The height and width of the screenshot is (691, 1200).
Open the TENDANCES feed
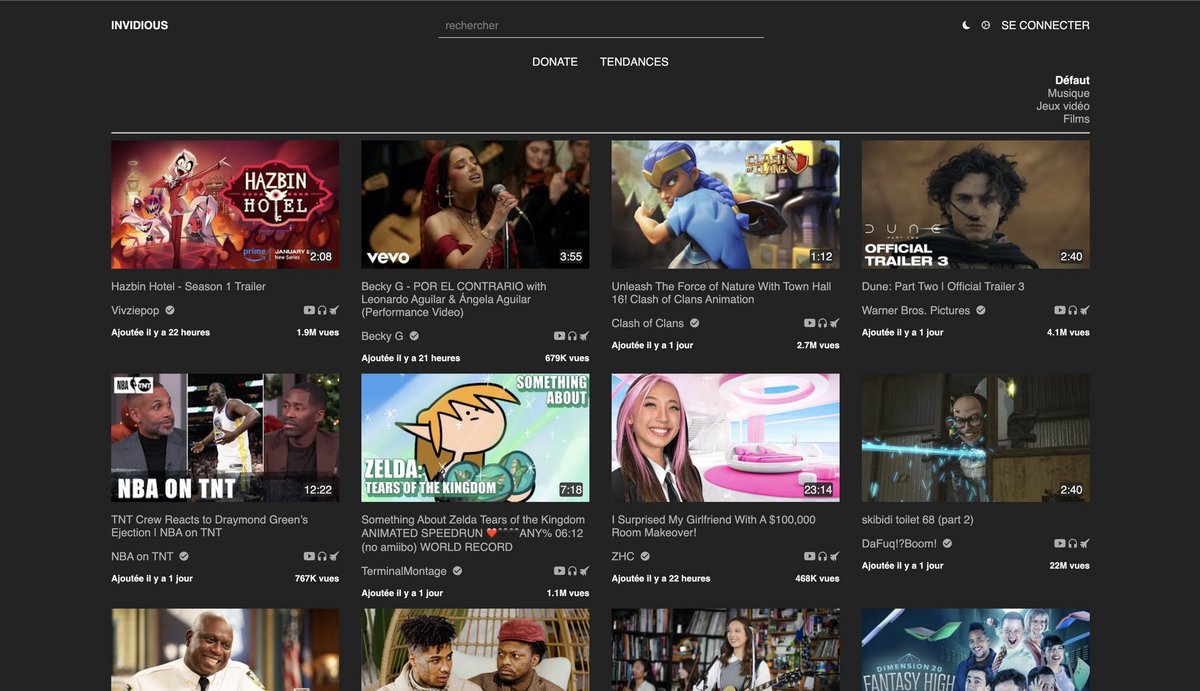point(634,62)
